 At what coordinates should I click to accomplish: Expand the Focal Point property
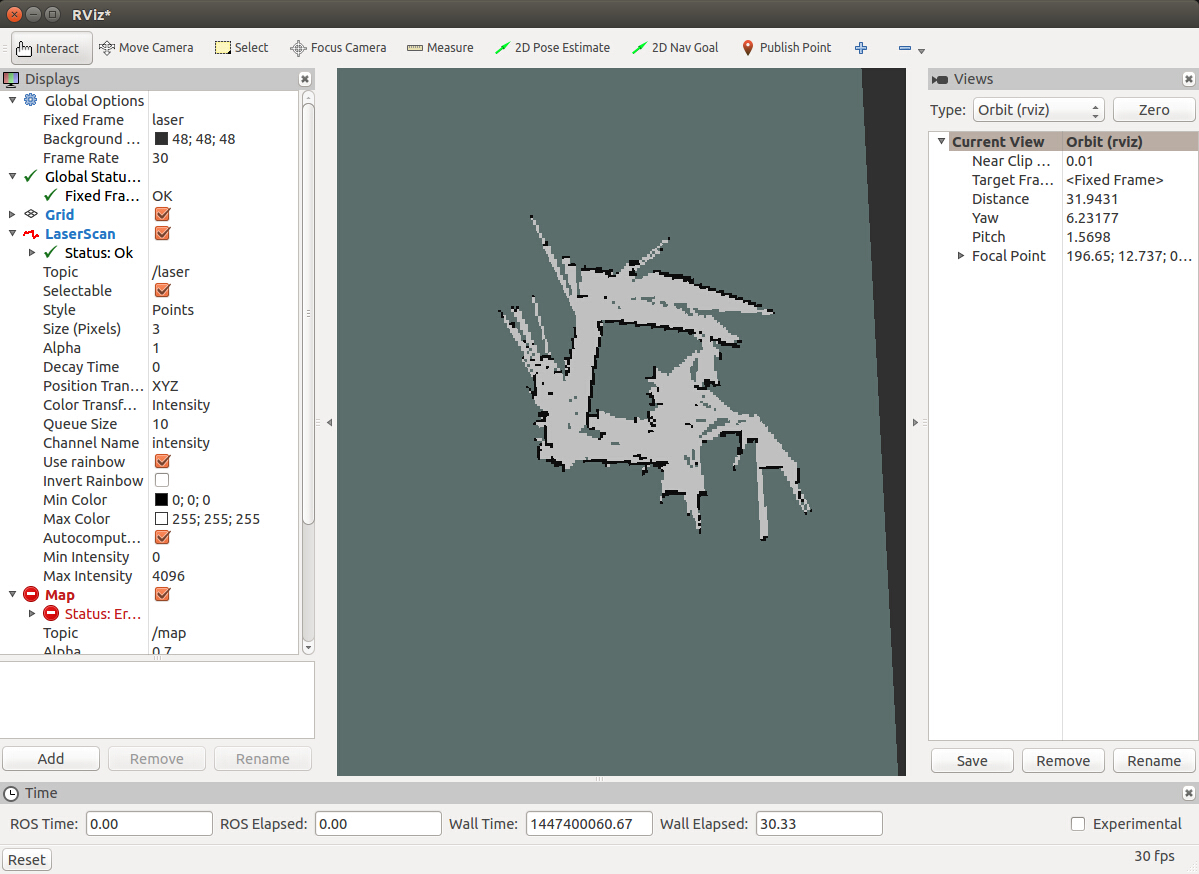click(961, 256)
